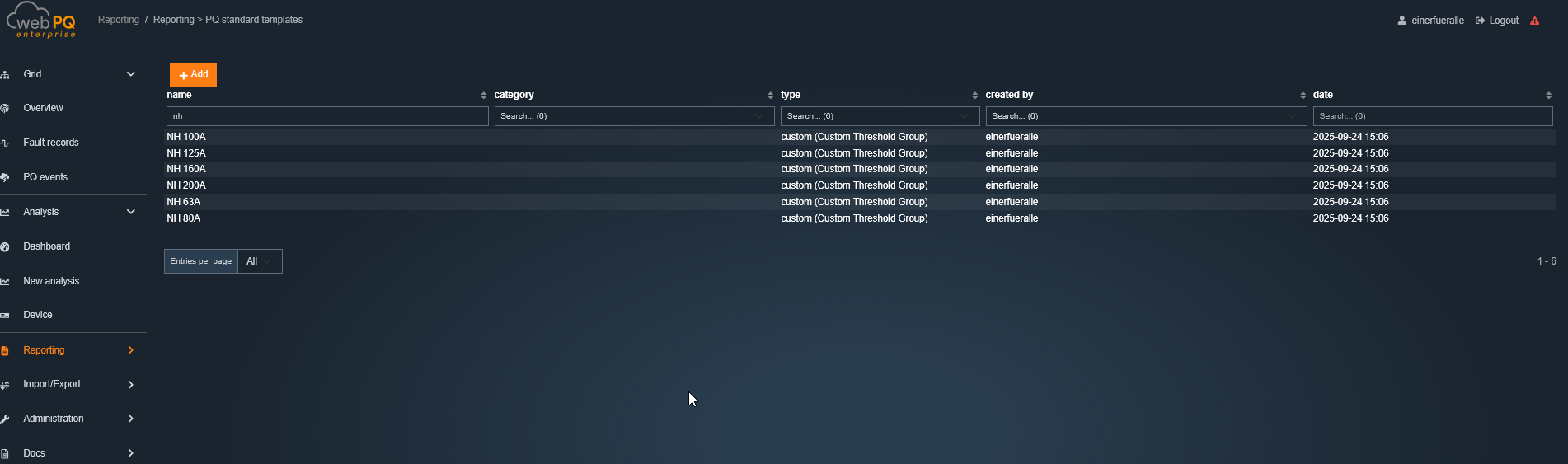This screenshot has width=1568, height=464.
Task: Sort table by created by column arrows
Action: coord(1303,96)
